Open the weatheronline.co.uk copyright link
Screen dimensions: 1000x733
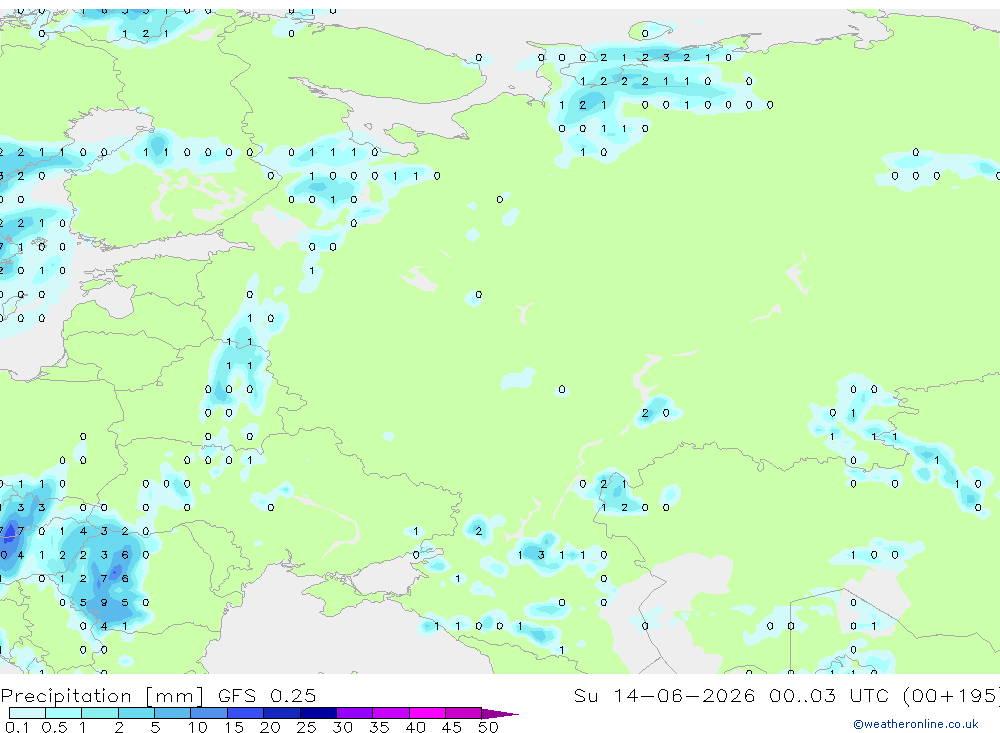coord(915,724)
